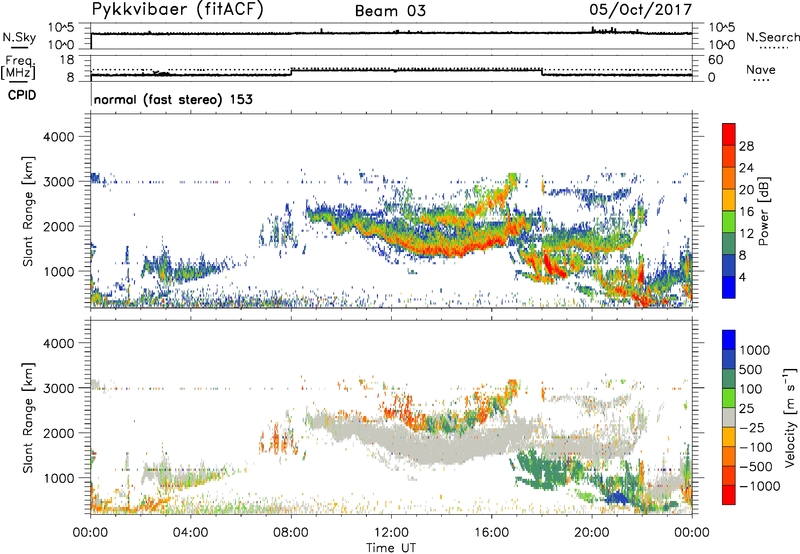Screen dimensions: 800x554
Task: Click the blue top of the velocity colorbar
Action: coord(729,340)
